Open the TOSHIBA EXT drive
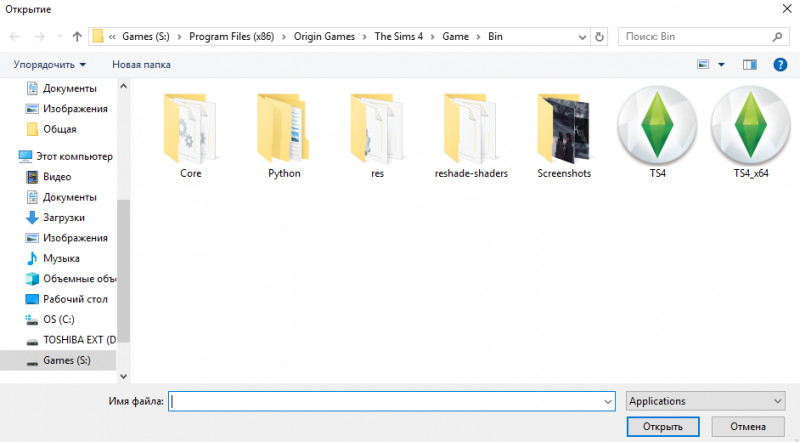Screen dimensions: 800x442 [x=70, y=340]
